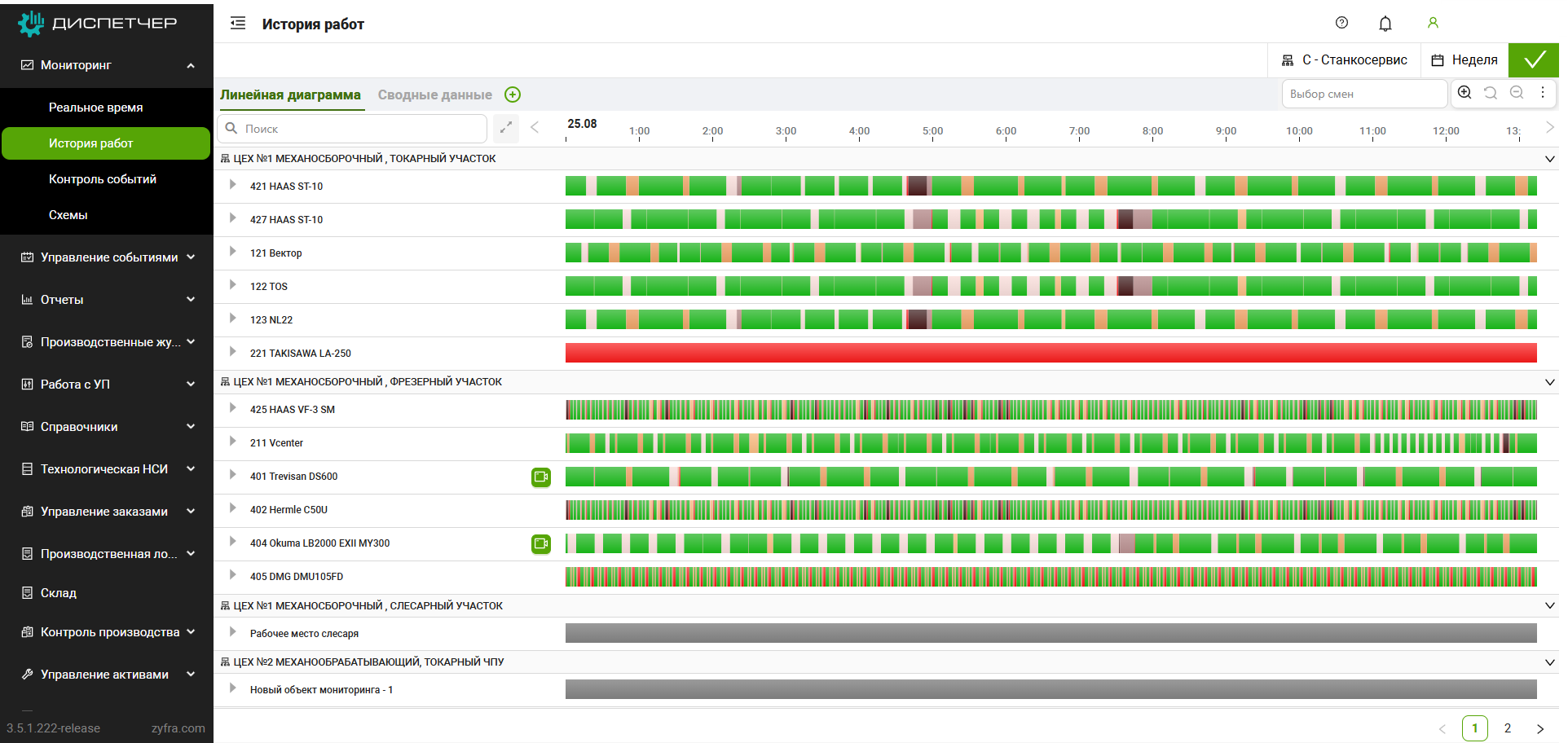Image resolution: width=1568 pixels, height=743 pixels.
Task: Click the zoom out magnifier icon
Action: [1517, 93]
